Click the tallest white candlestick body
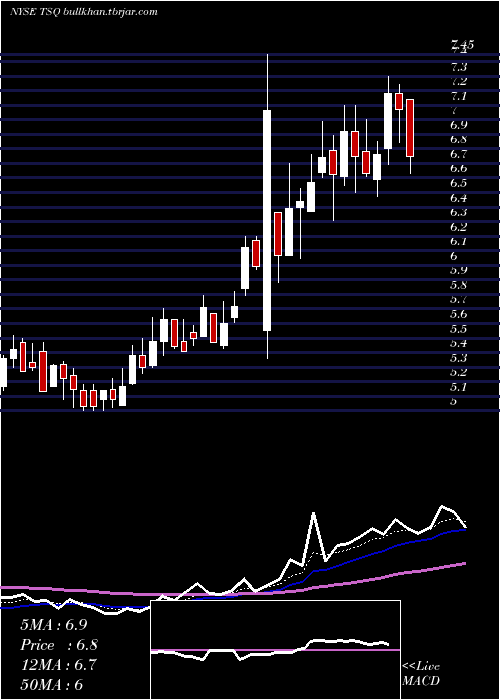This screenshot has height=700, width=500. coord(267,221)
